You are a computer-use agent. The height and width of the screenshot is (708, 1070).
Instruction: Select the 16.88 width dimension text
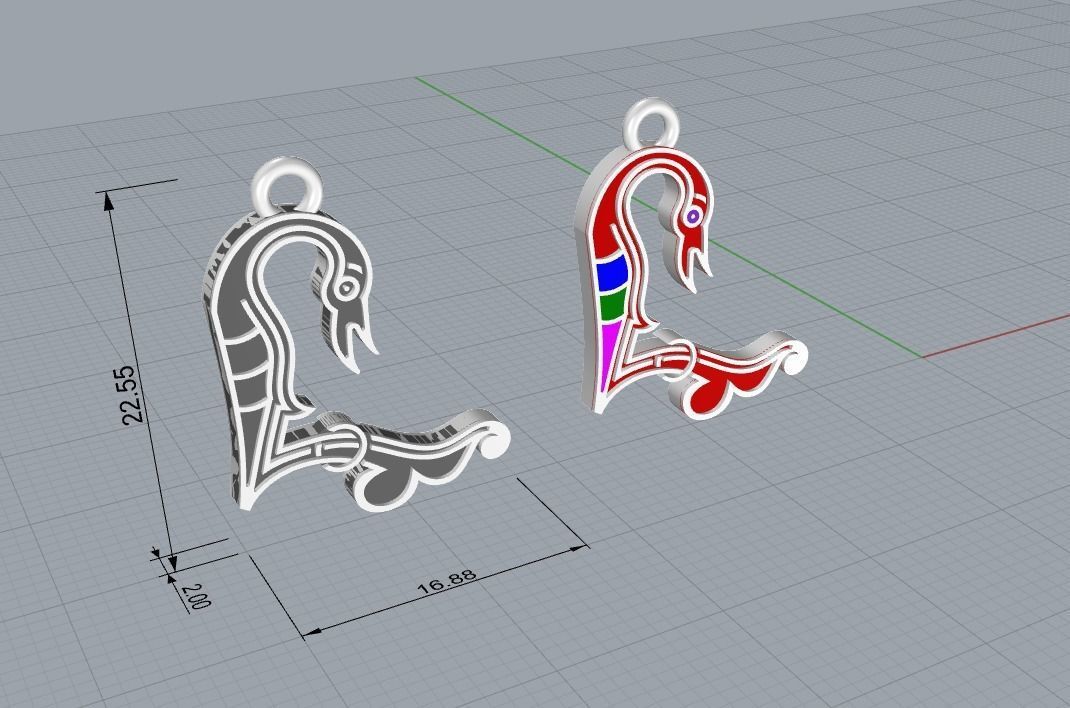click(x=447, y=581)
